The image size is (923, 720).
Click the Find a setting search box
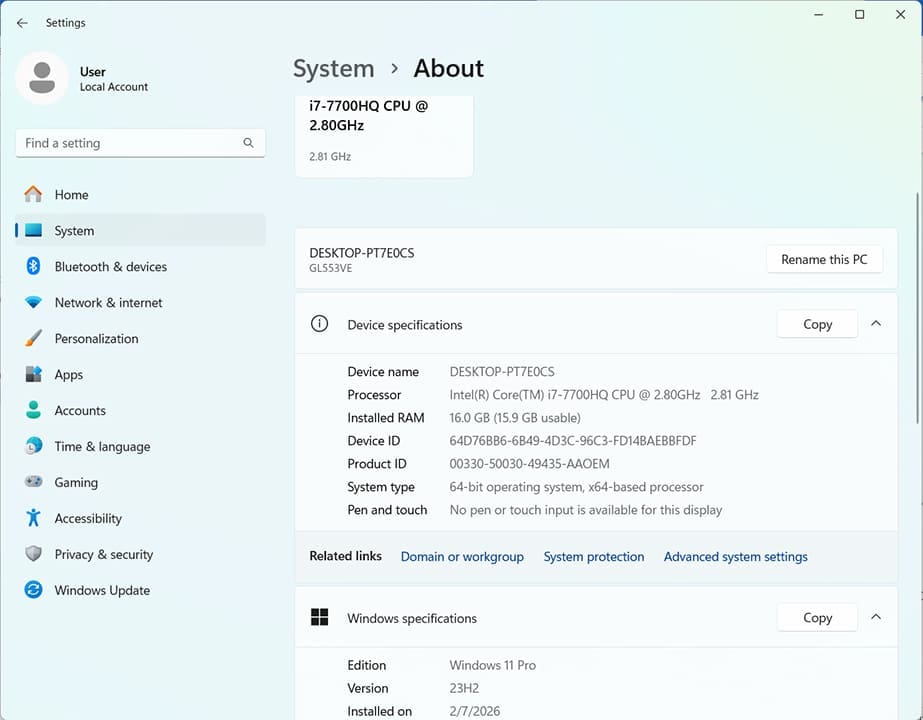[130, 143]
